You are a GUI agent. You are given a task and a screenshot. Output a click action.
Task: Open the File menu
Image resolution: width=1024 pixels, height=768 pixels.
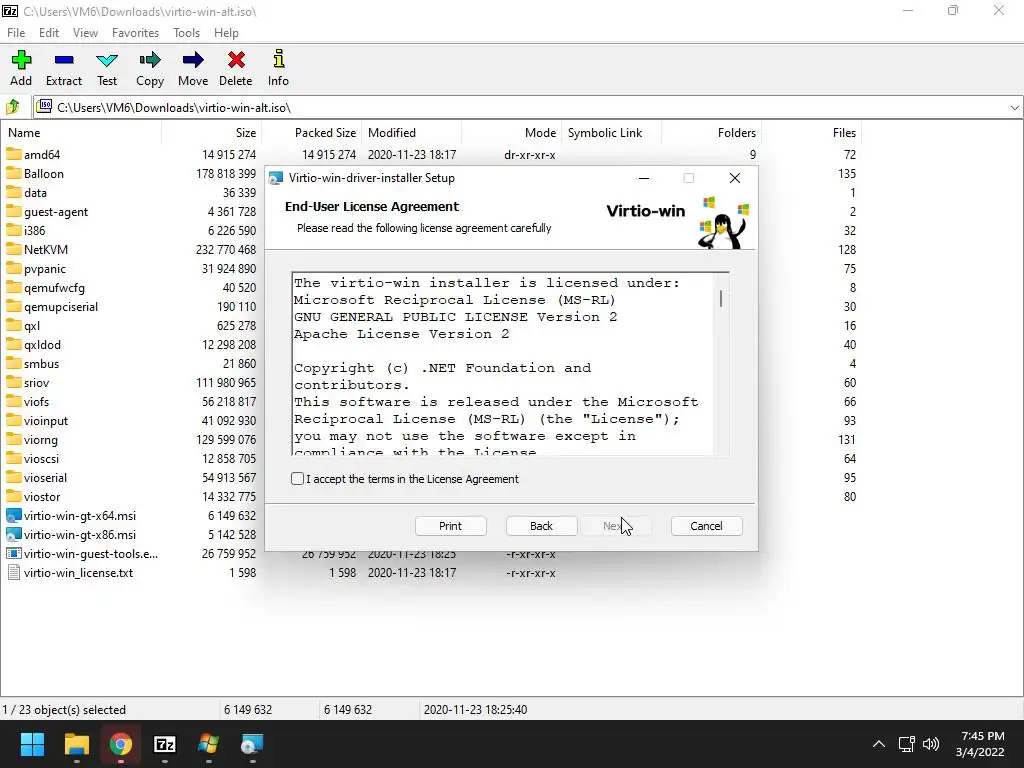(x=16, y=33)
